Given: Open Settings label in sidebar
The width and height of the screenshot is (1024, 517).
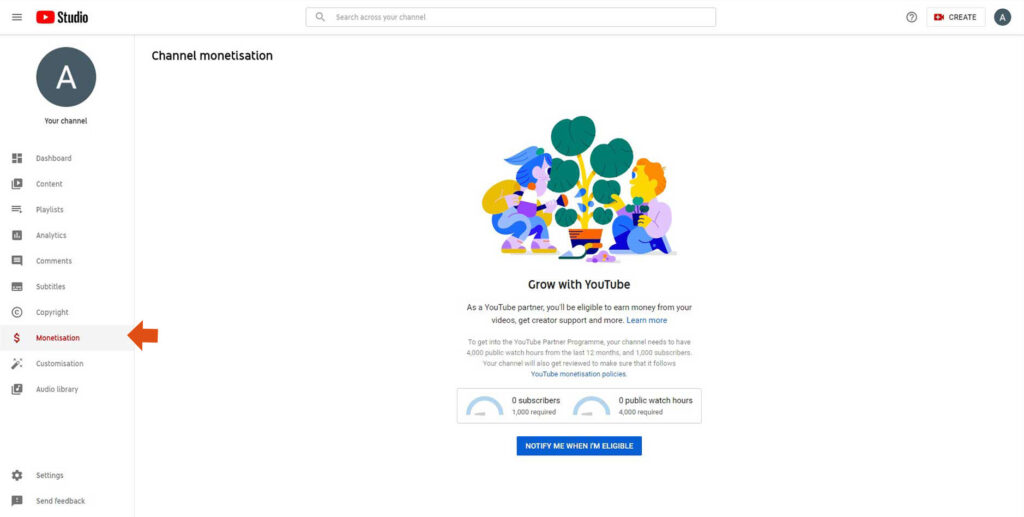Looking at the screenshot, I should (x=50, y=475).
